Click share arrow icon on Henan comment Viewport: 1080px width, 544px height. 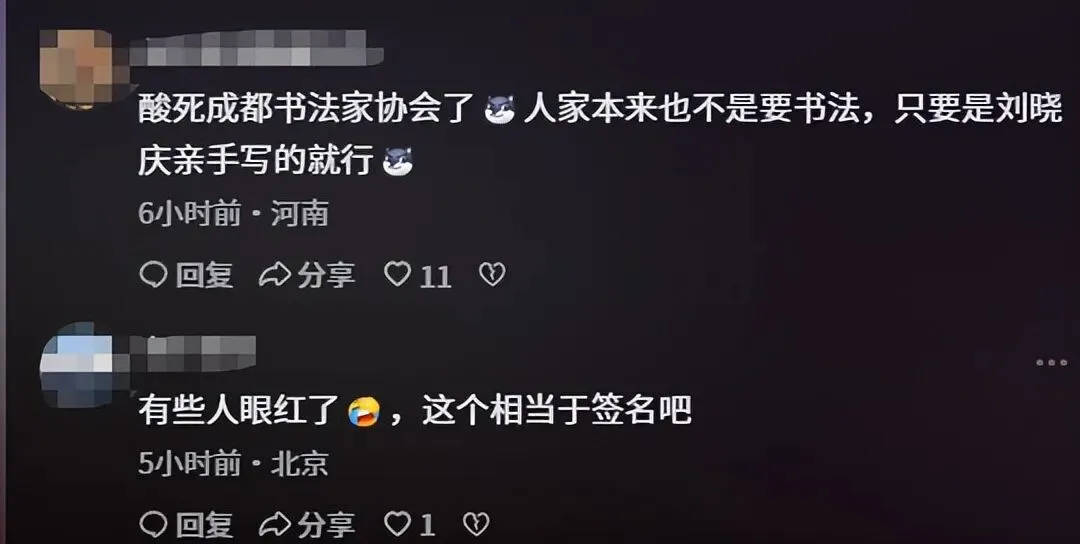point(275,275)
